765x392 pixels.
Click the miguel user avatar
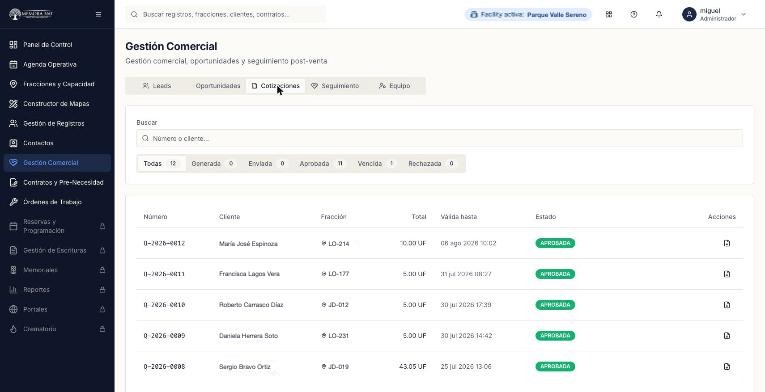(689, 15)
